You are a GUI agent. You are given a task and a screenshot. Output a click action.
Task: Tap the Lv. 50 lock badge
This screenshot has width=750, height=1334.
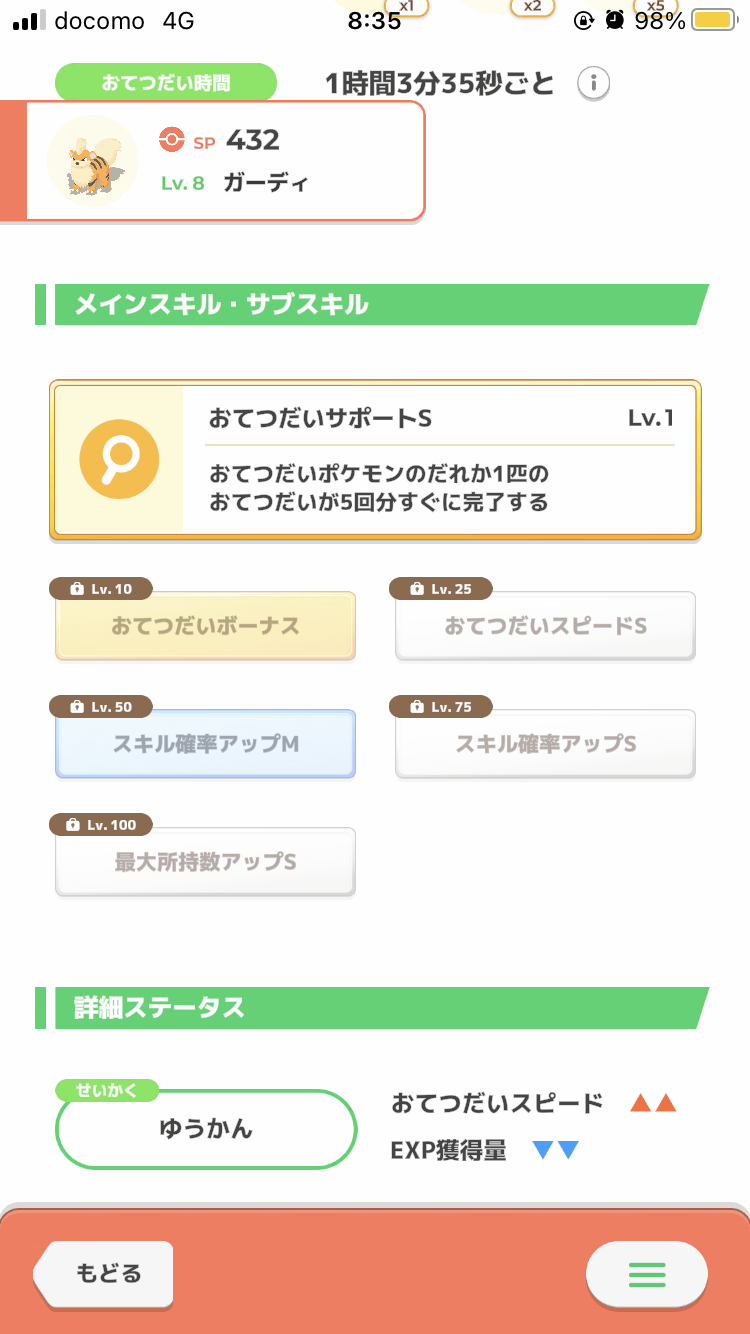pos(101,707)
